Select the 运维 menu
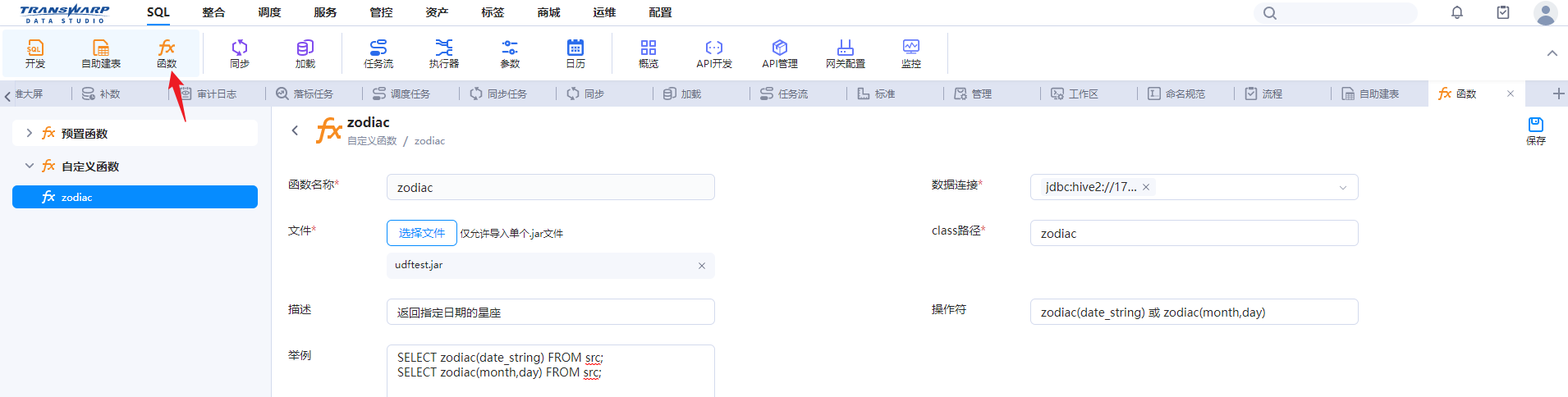1568x397 pixels. pyautogui.click(x=604, y=12)
